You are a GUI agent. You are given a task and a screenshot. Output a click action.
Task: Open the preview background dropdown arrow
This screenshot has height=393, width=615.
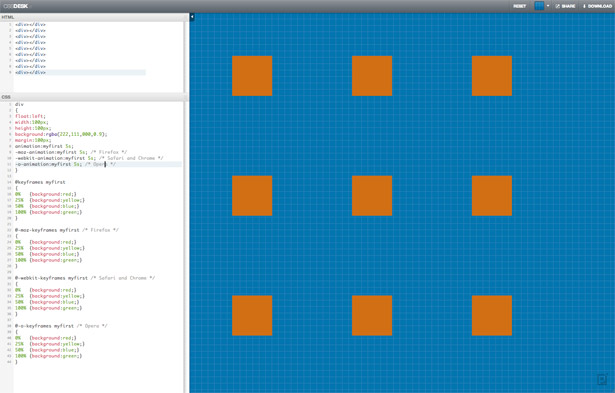point(548,6)
